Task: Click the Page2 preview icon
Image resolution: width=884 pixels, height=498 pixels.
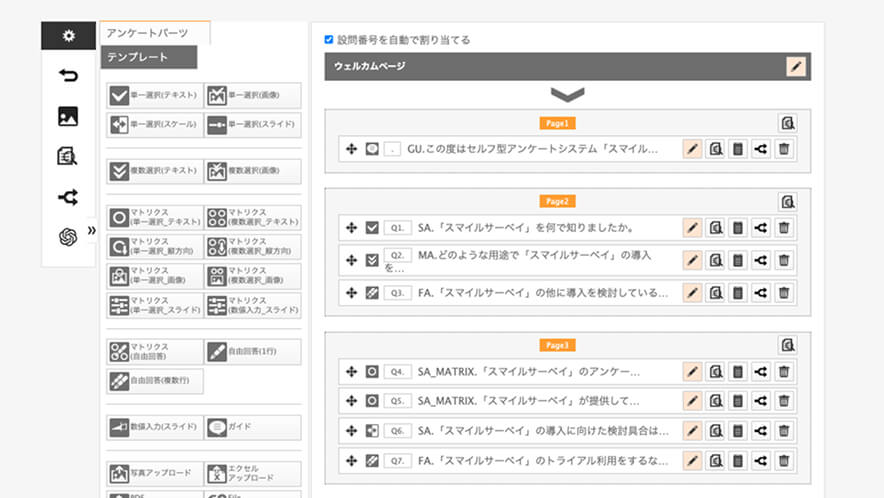Action: [788, 202]
